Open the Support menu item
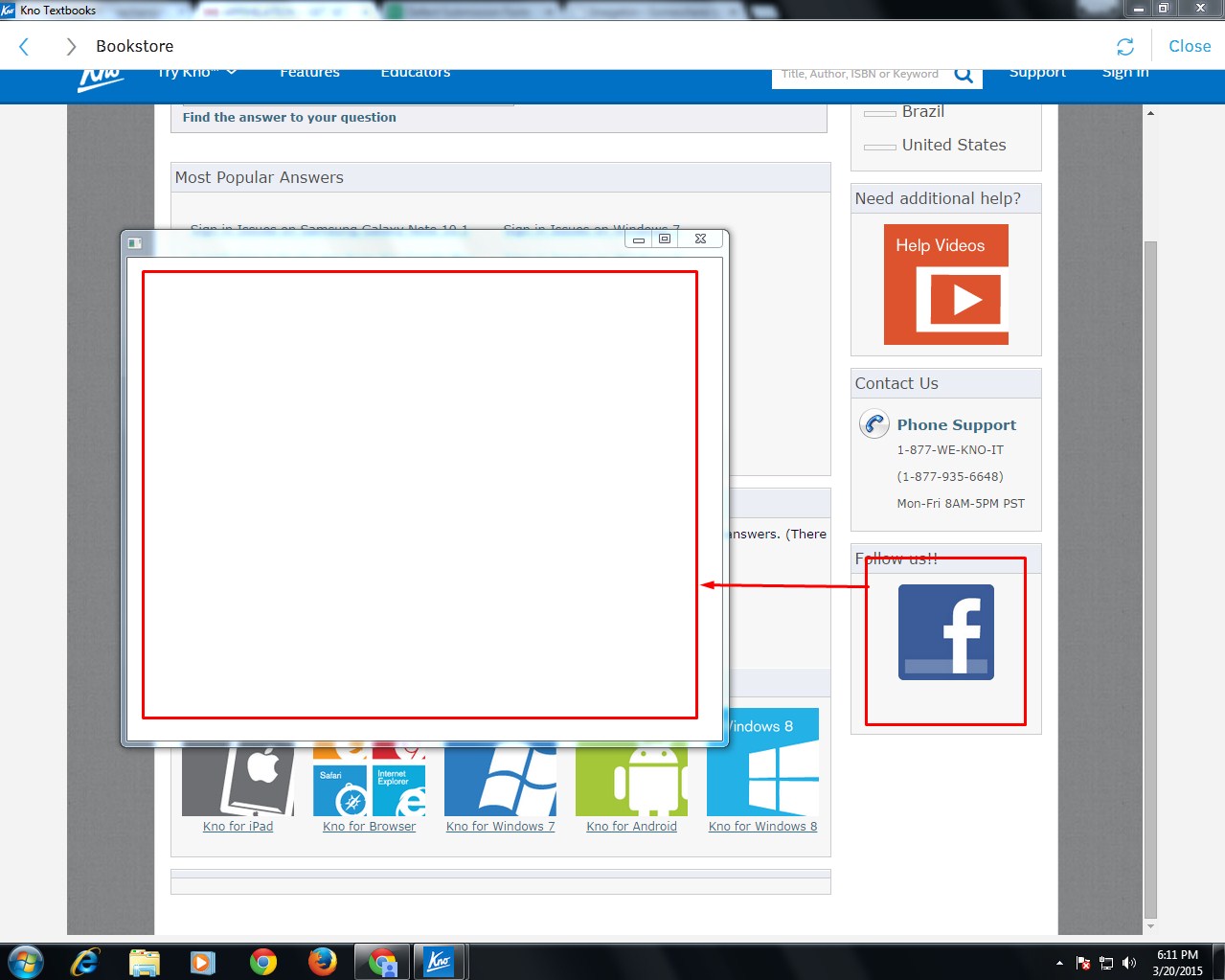Screen dimensions: 1225x980 [1037, 73]
